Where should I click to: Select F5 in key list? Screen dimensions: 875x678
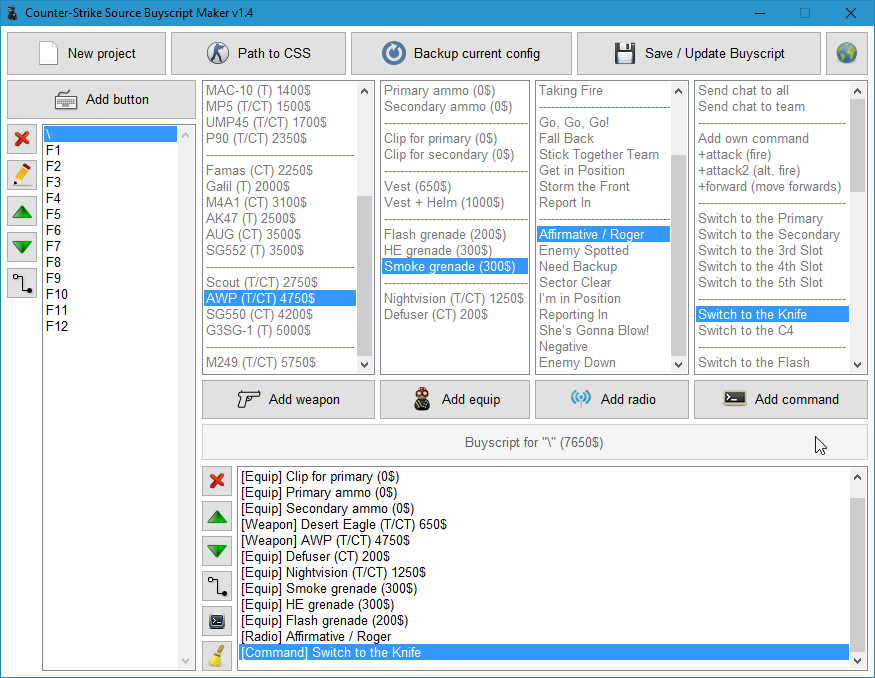[110, 214]
